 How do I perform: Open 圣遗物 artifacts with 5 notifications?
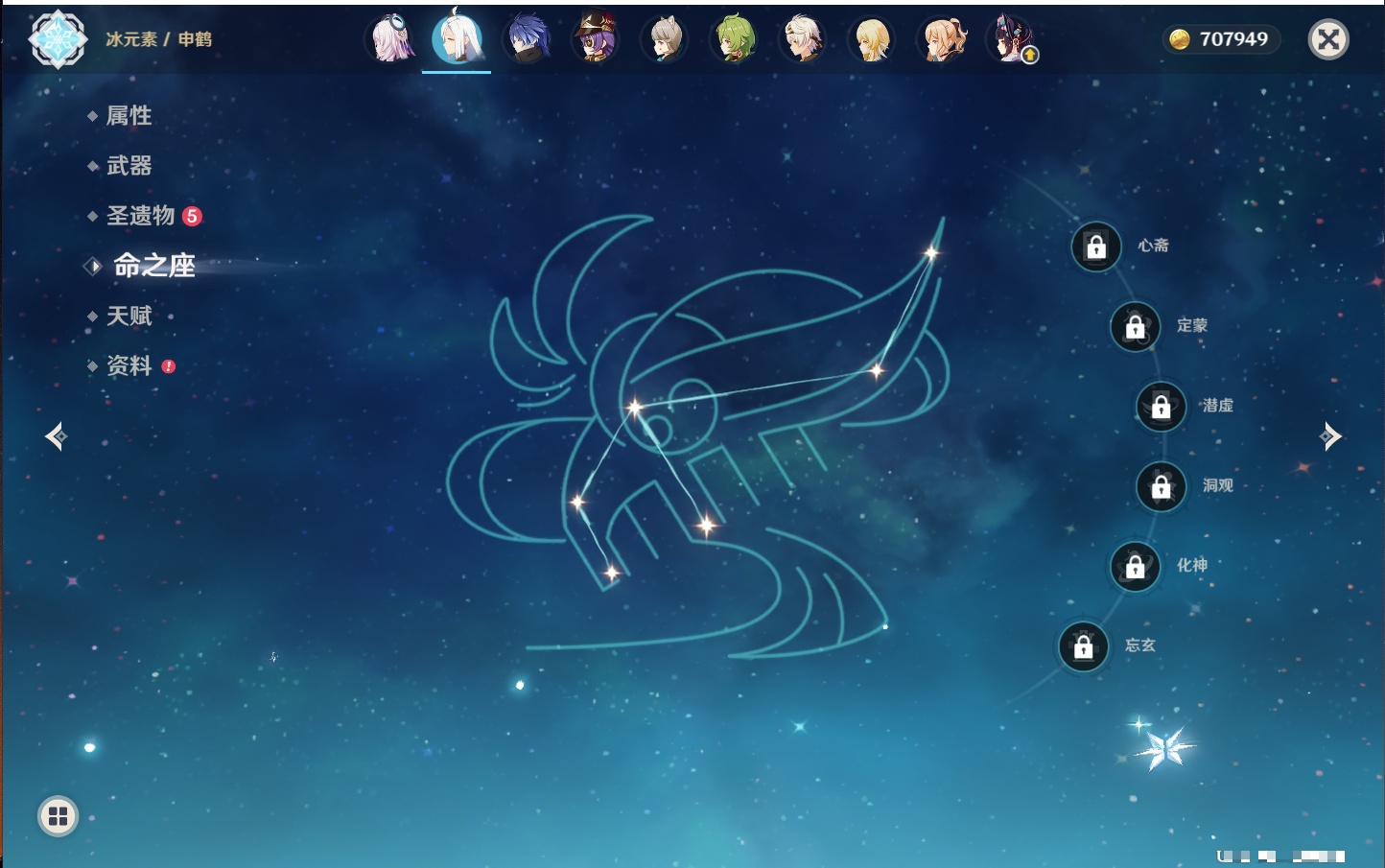(141, 216)
